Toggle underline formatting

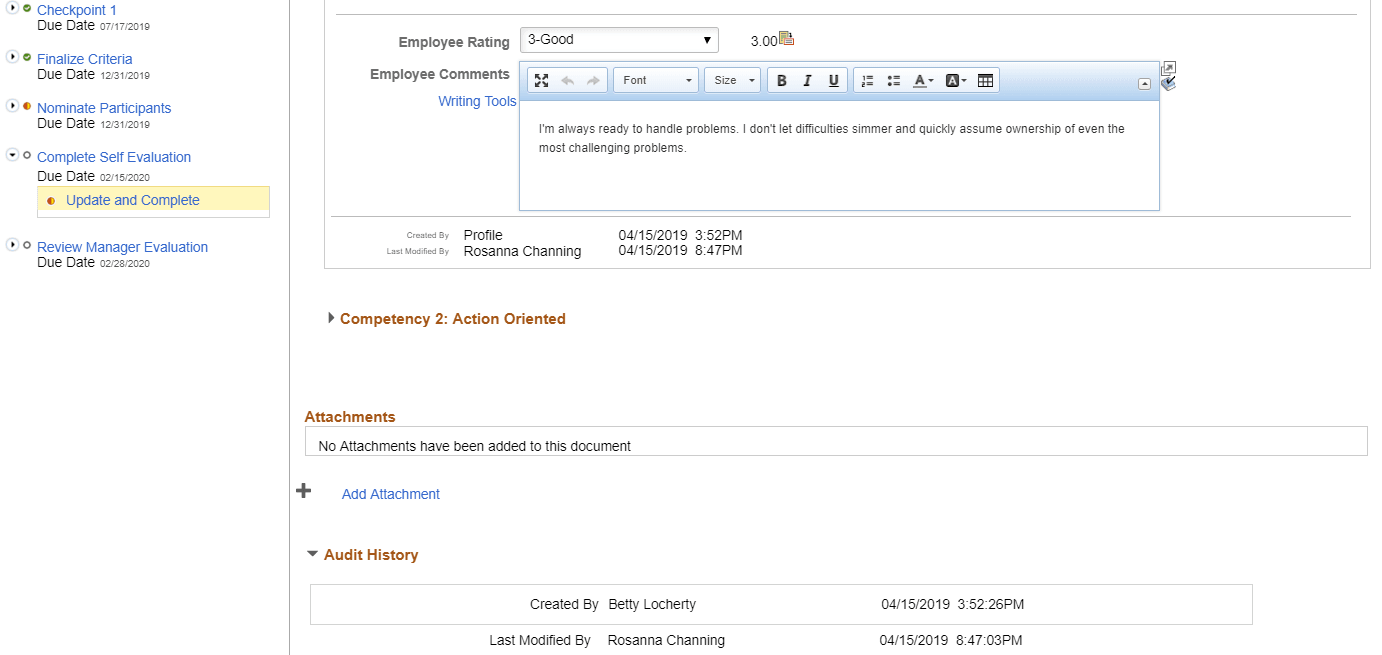pos(834,81)
